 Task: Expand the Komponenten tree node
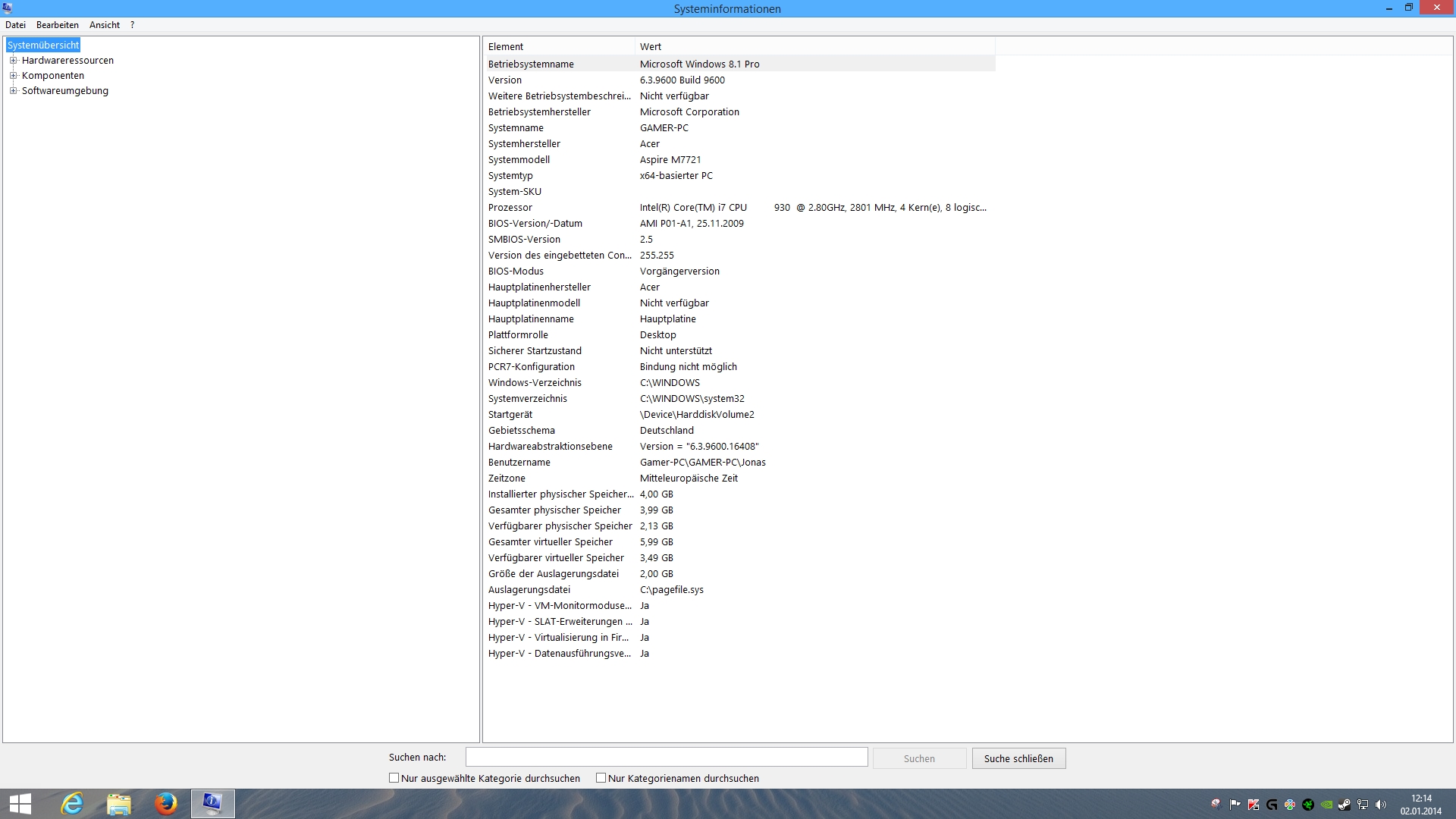coord(13,76)
